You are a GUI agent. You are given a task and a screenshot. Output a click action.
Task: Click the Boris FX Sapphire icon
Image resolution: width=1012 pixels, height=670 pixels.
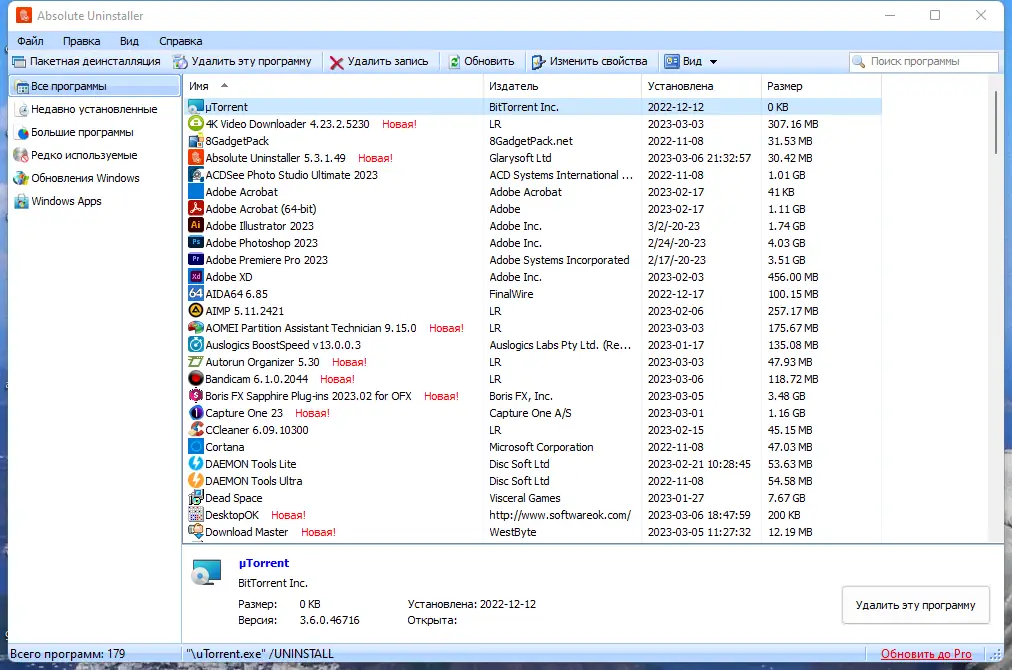coord(196,396)
